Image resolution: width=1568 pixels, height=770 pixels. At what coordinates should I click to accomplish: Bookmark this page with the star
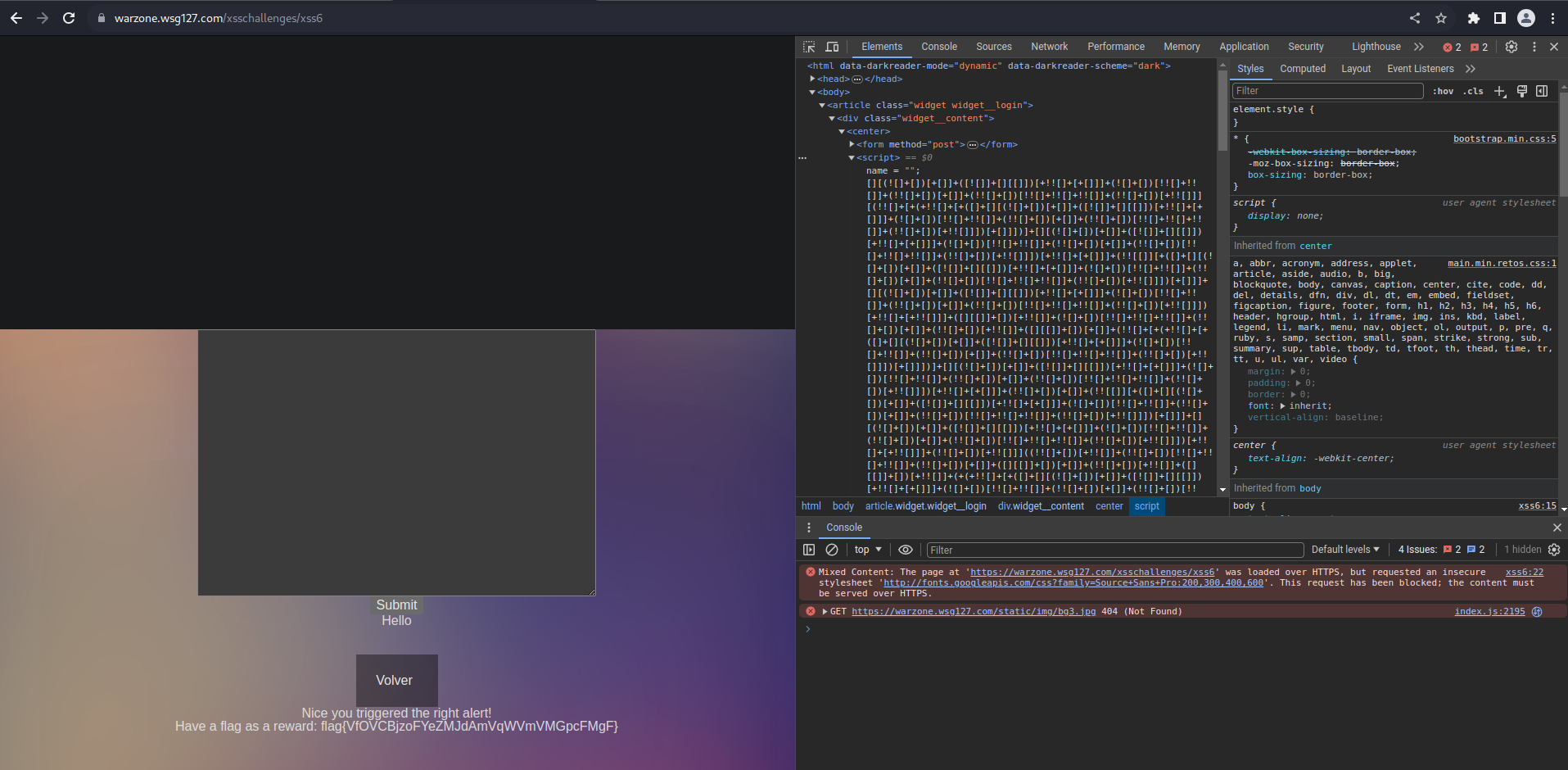click(1441, 18)
